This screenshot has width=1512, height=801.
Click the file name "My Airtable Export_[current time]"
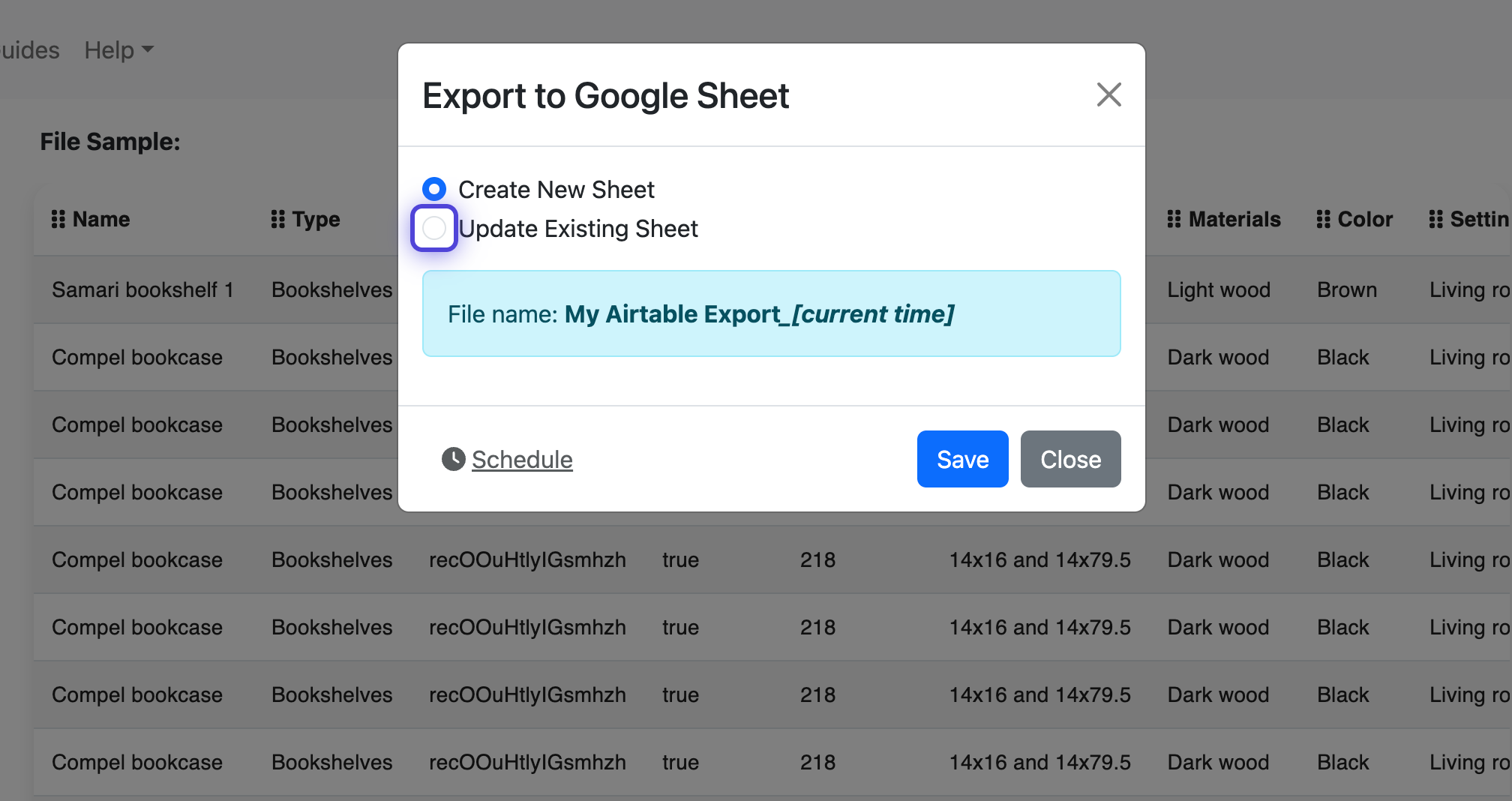pyautogui.click(x=759, y=313)
